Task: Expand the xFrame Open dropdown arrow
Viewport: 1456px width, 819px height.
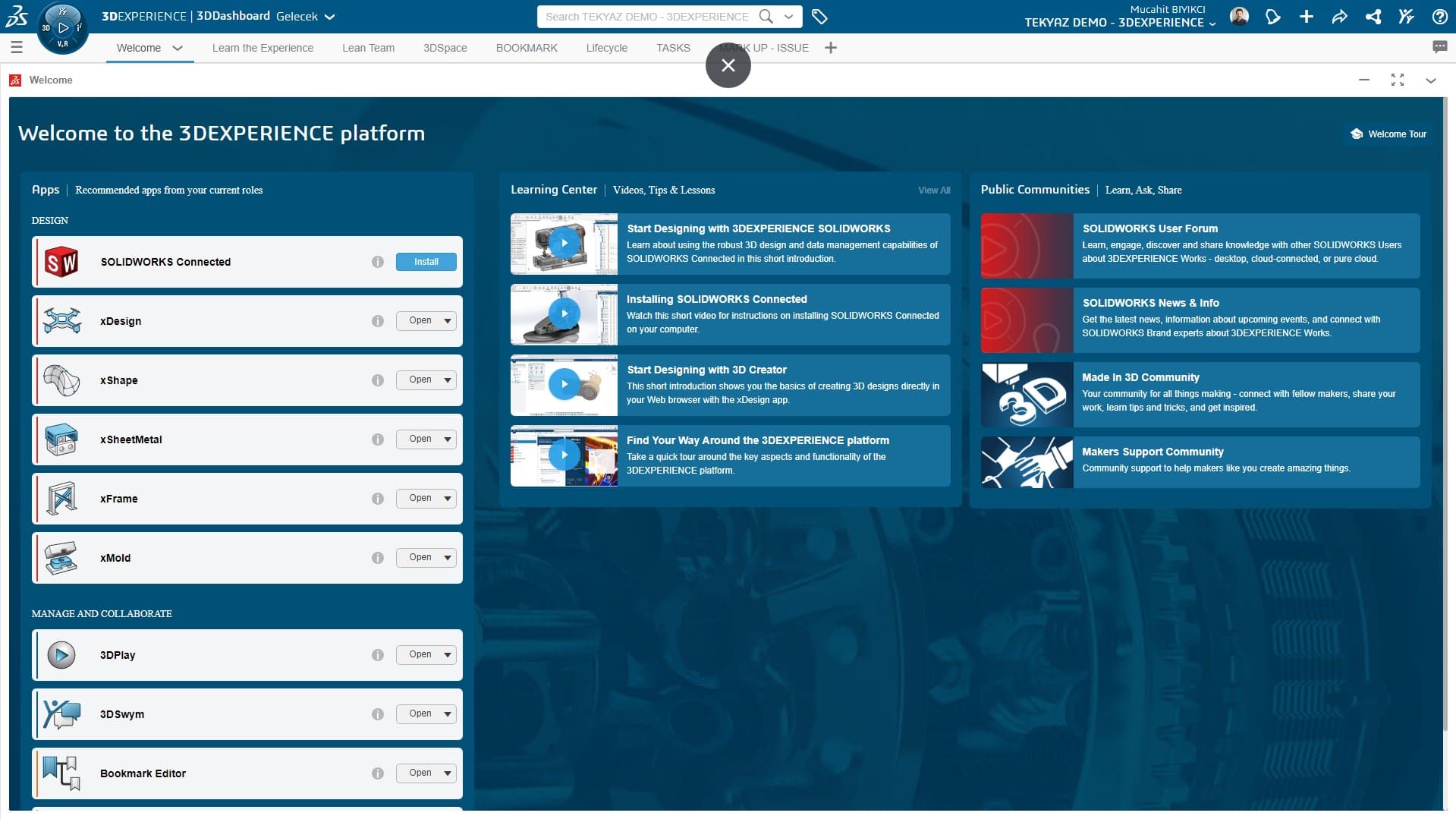Action: tap(448, 499)
